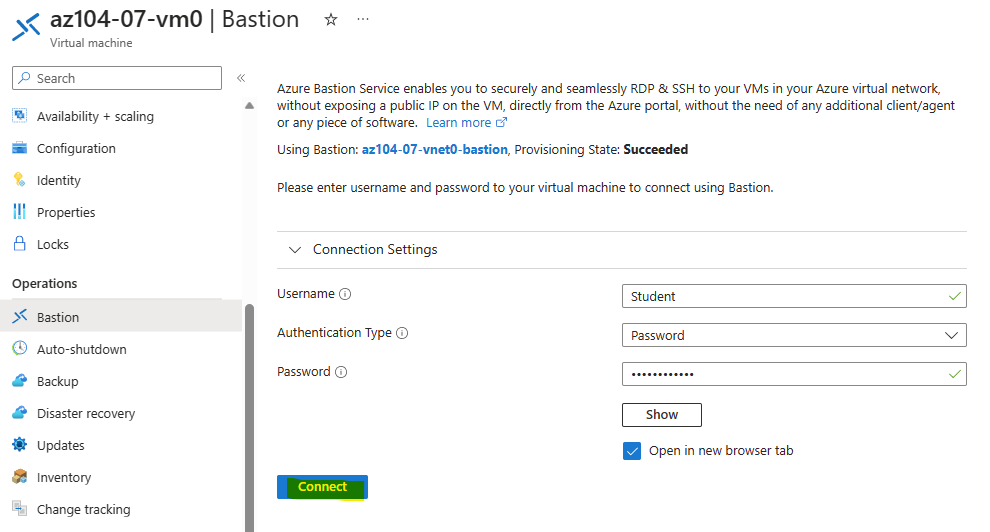Open the Disaster recovery menu item
Screen dimensions: 990x532
pos(86,413)
